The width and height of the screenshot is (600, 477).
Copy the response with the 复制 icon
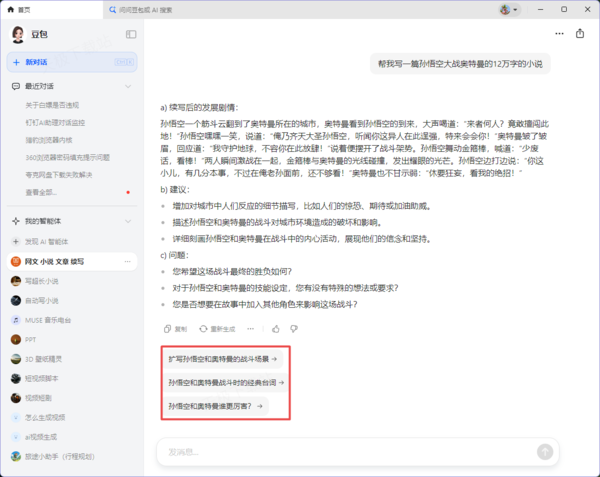175,328
